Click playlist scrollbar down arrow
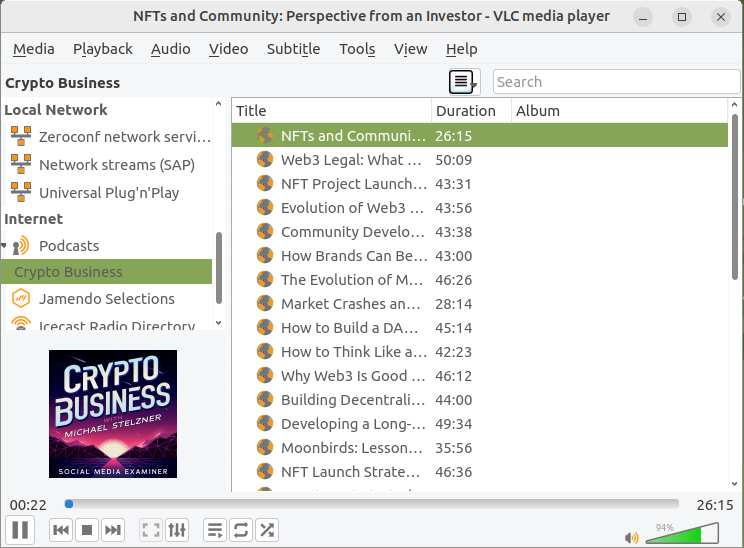 [x=735, y=484]
